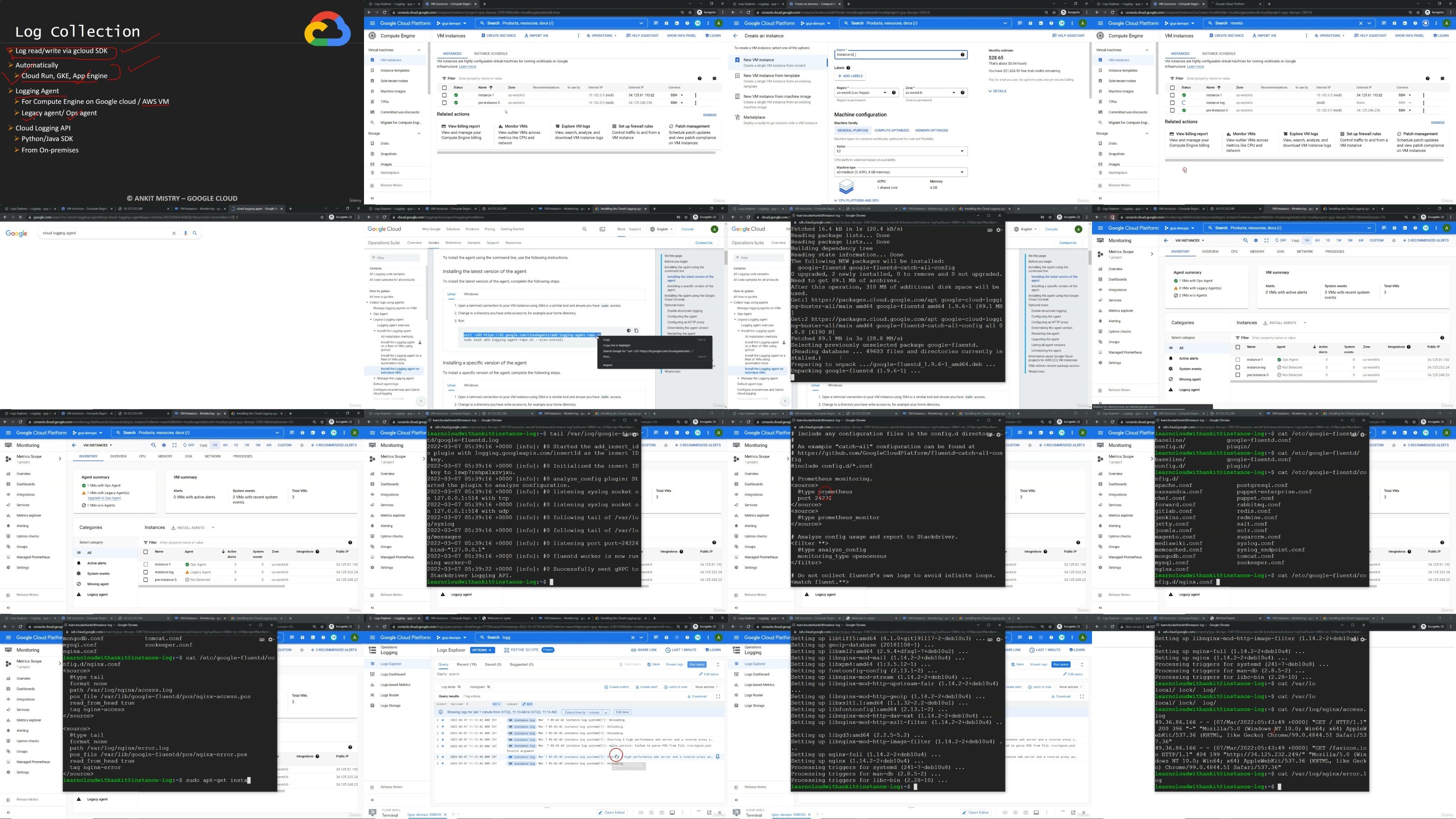Sort logs by the TIMESTAMP column arrow

point(467,704)
